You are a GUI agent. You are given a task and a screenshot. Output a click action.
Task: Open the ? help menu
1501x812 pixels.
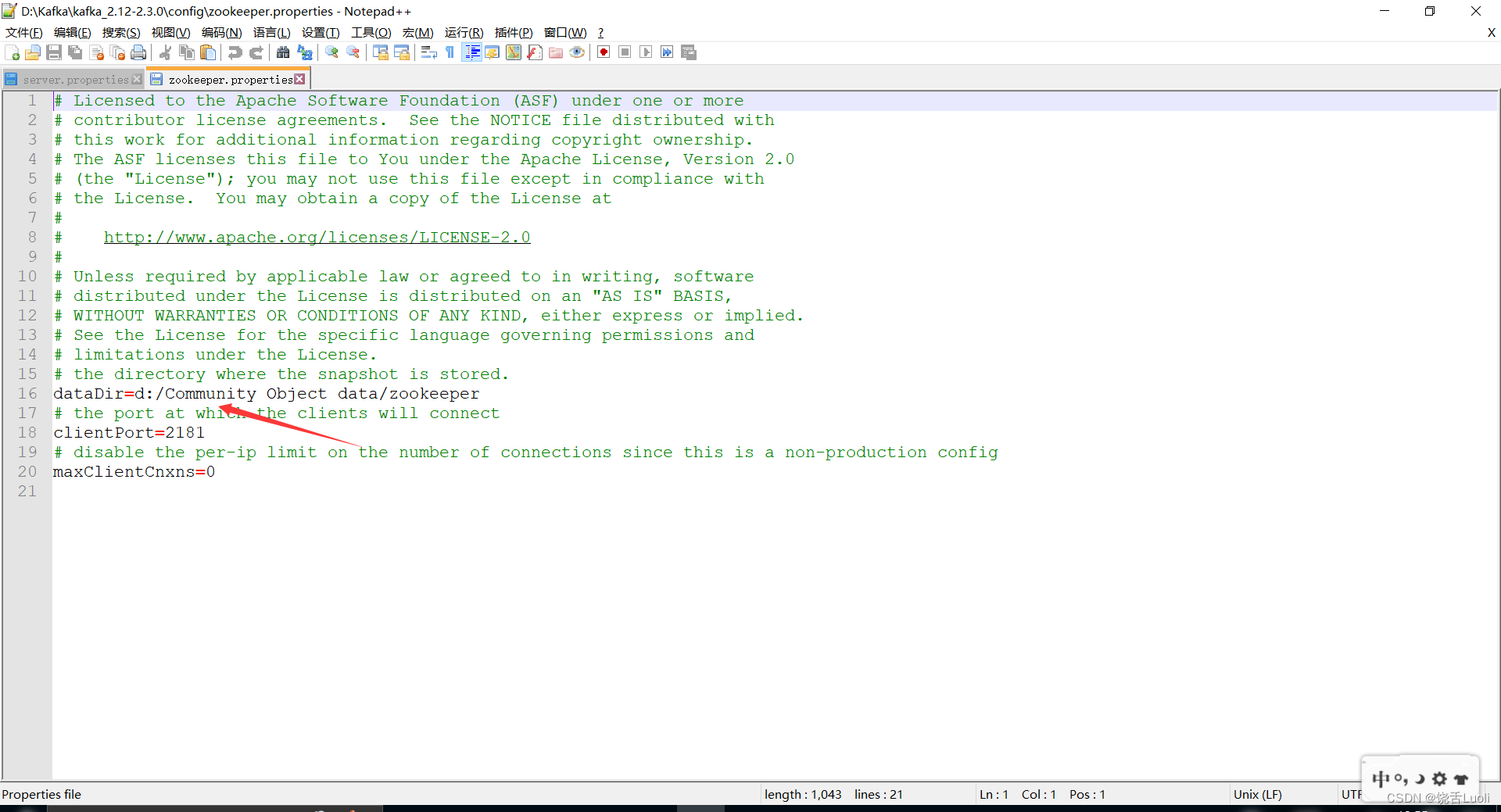tap(600, 33)
